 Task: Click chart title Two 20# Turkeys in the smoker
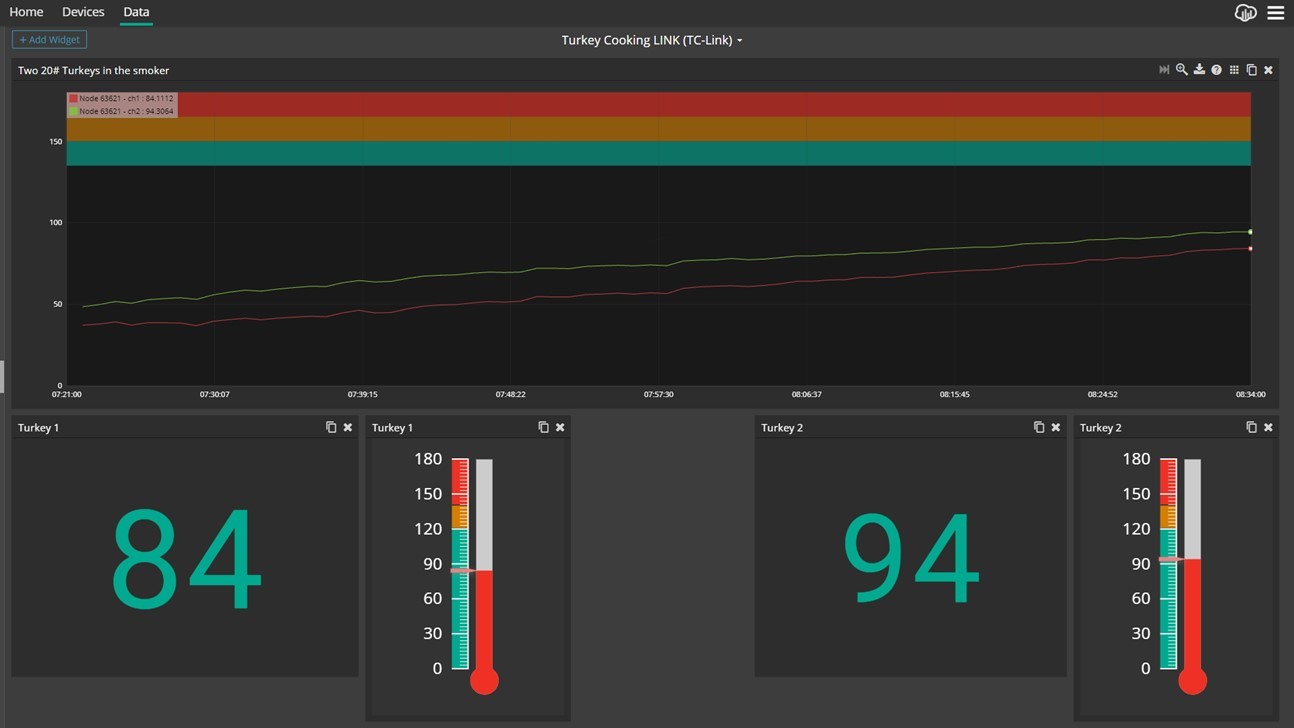pos(93,70)
